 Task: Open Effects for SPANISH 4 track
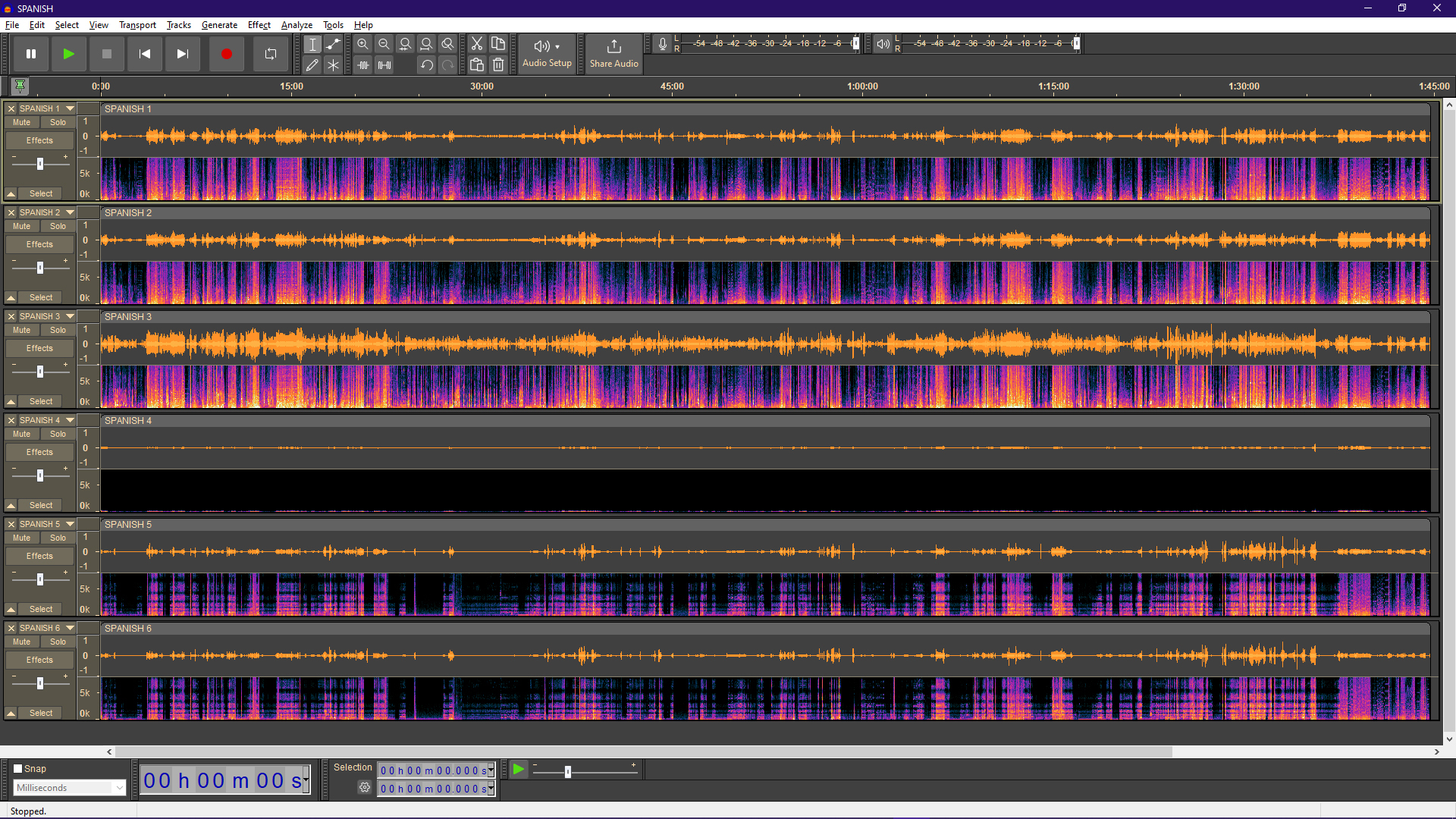[40, 452]
